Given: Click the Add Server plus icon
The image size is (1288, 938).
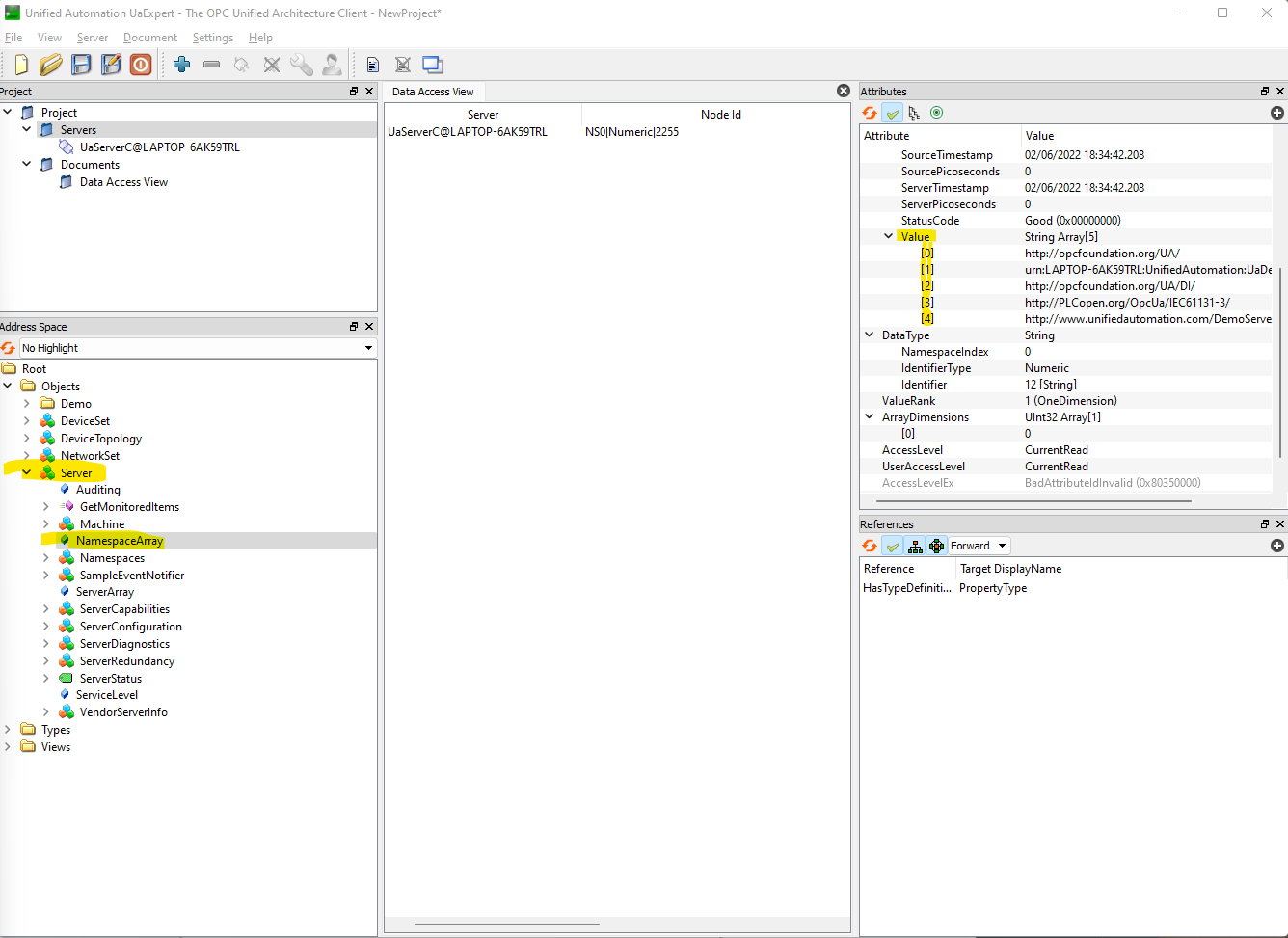Looking at the screenshot, I should click(x=181, y=65).
